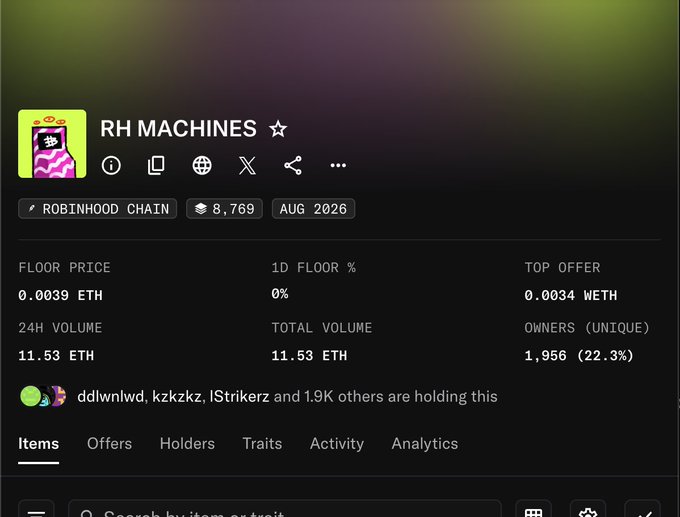The image size is (680, 517).
Task: Click the total volume 11.53 ETH value
Action: tap(309, 356)
